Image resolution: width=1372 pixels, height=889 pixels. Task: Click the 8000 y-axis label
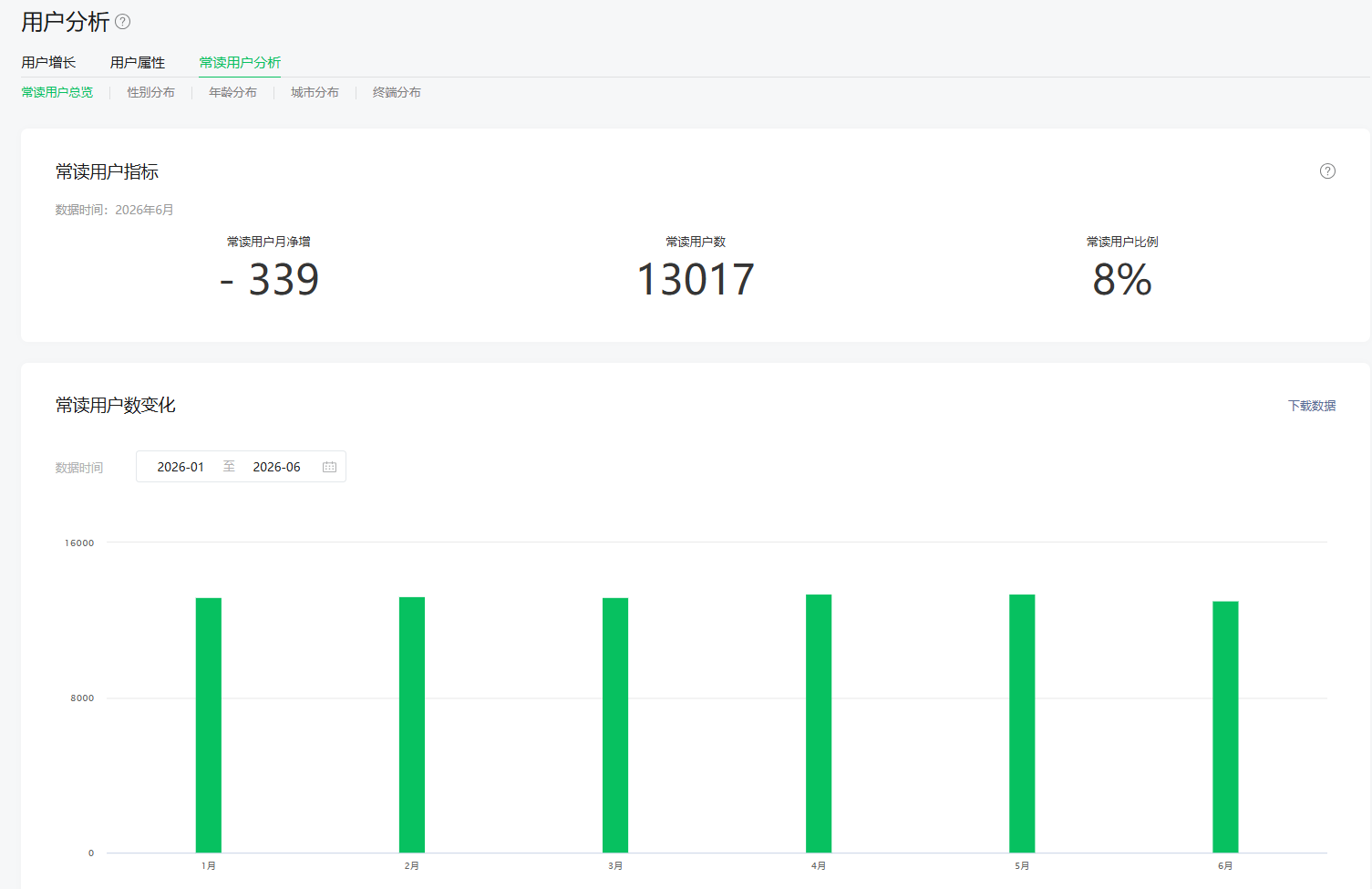[82, 698]
